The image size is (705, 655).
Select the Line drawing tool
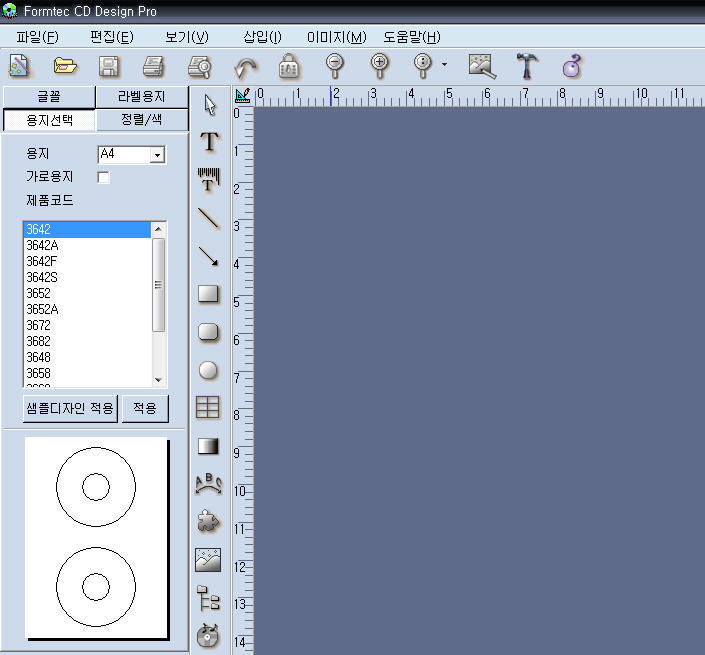[x=209, y=219]
